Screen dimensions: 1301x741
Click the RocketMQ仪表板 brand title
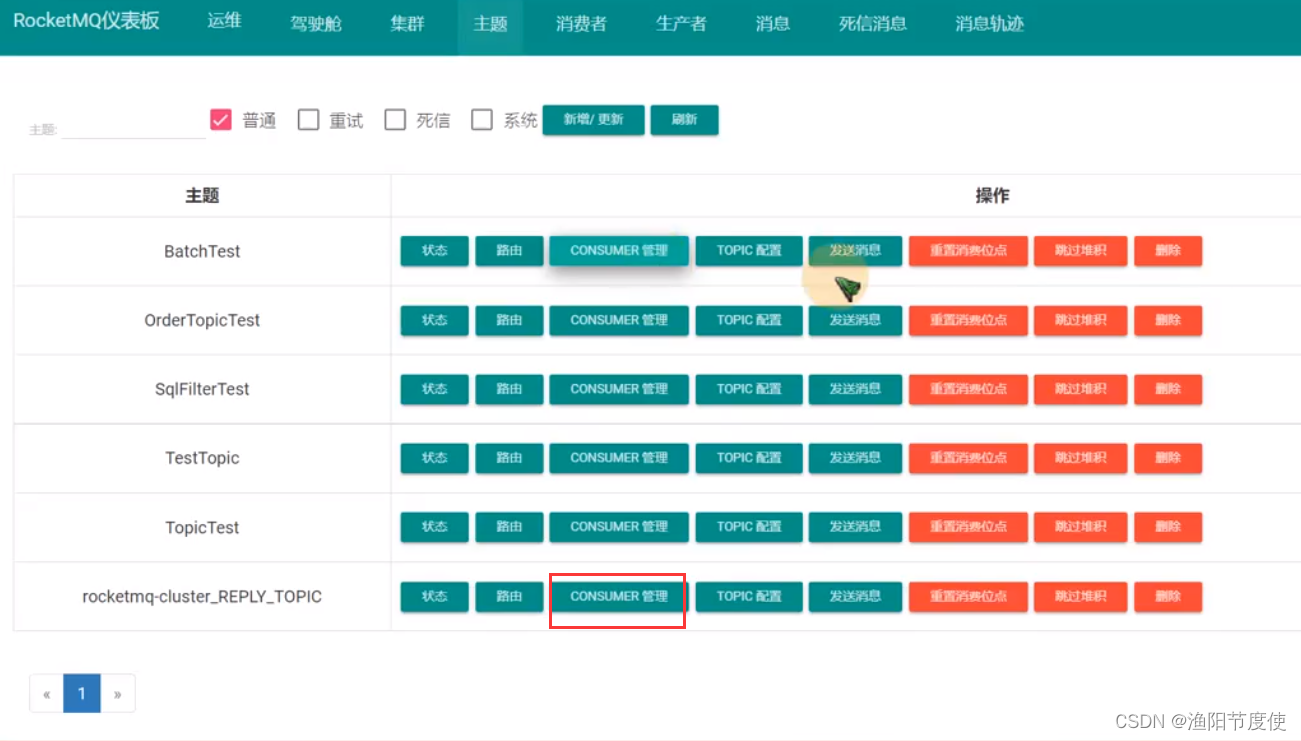[x=86, y=22]
